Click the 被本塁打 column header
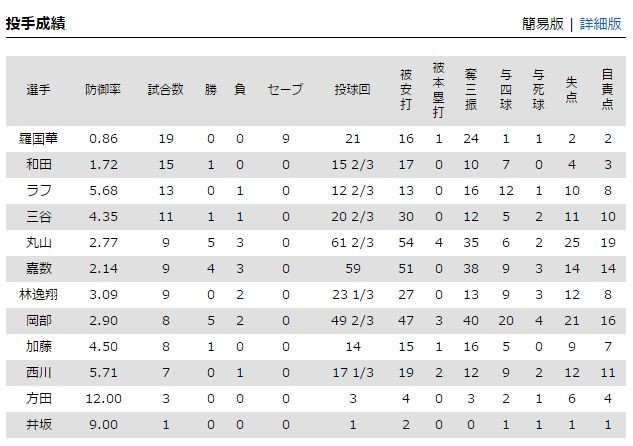This screenshot has height=446, width=633. (x=438, y=89)
